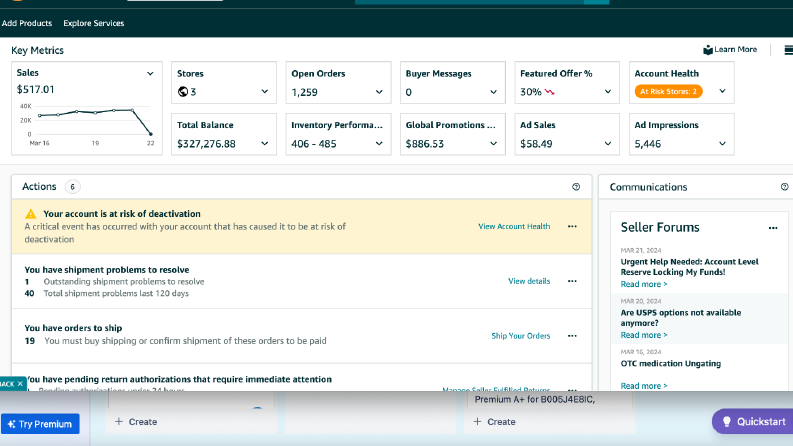Click the At Risk Stores: 2 badge
Viewport: 793px width, 446px height.
tap(668, 92)
